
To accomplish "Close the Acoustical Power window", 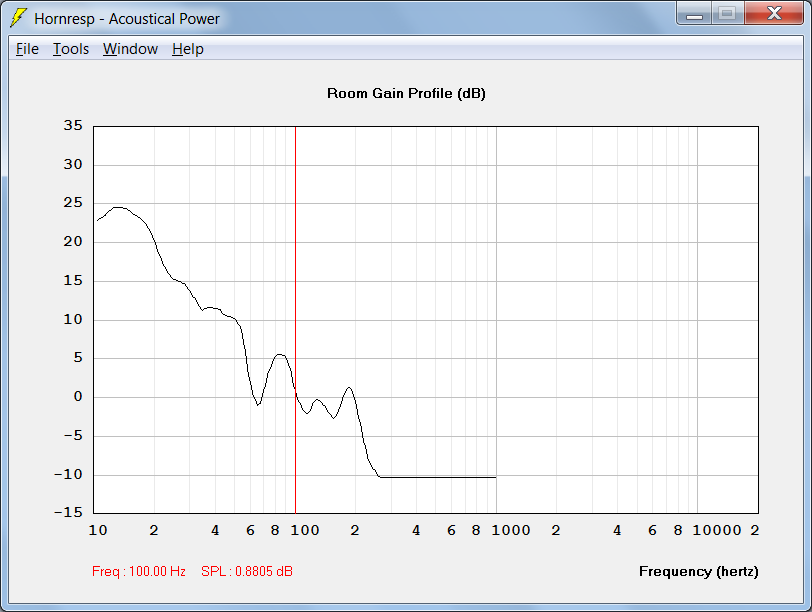I will [x=774, y=13].
